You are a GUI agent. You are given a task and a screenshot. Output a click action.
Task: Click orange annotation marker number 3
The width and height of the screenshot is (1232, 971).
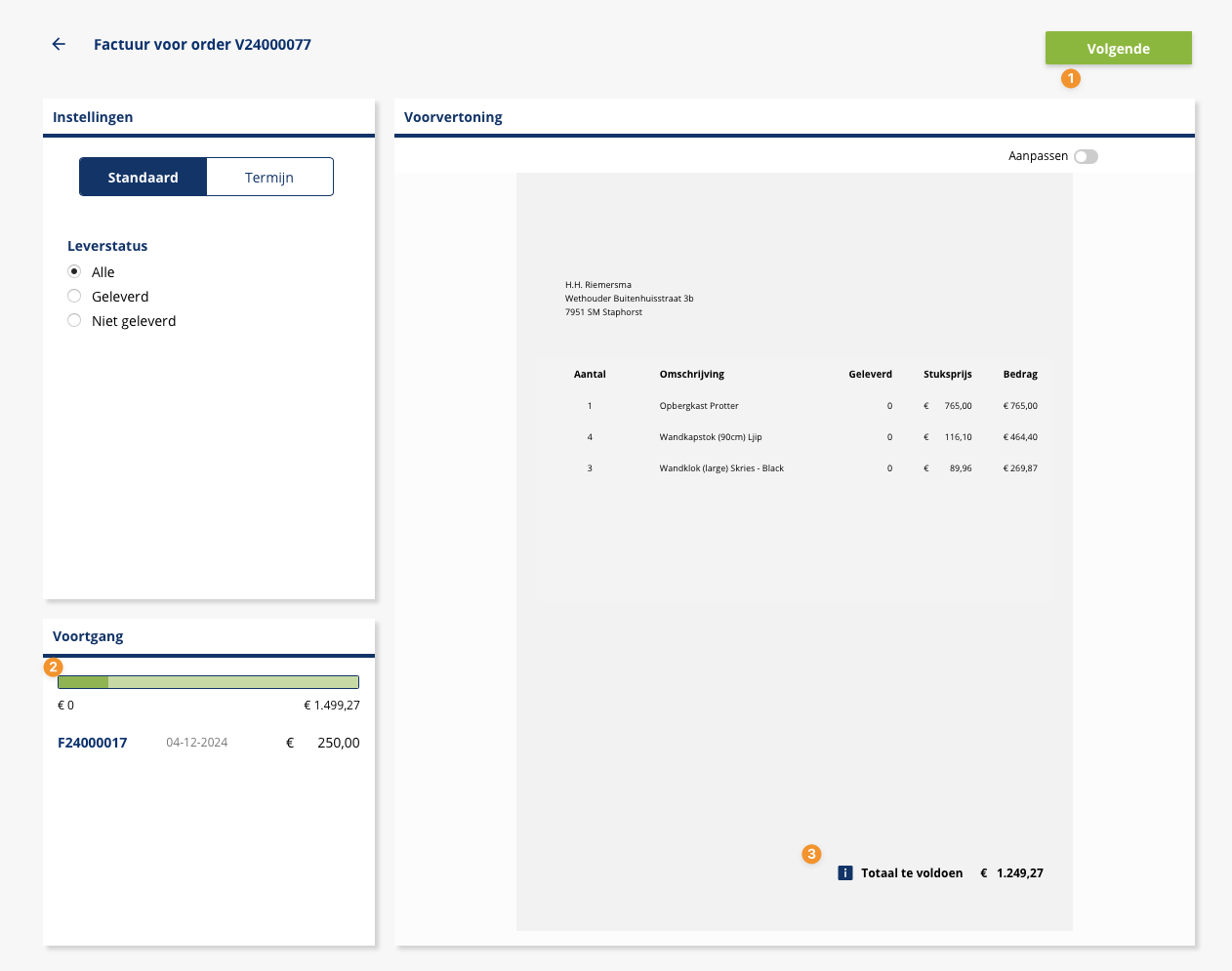(811, 854)
